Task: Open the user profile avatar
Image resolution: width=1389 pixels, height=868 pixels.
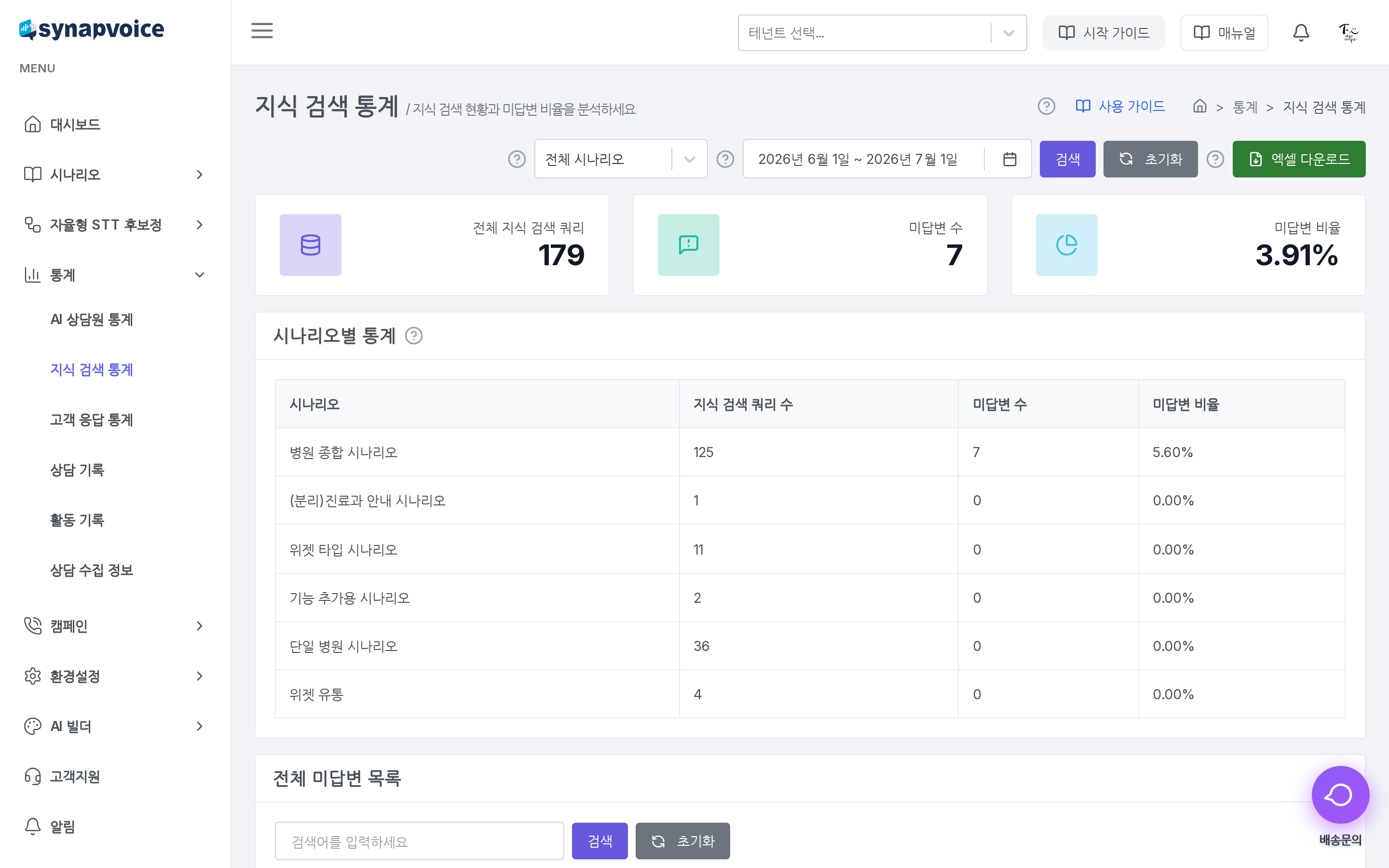Action: pyautogui.click(x=1349, y=33)
